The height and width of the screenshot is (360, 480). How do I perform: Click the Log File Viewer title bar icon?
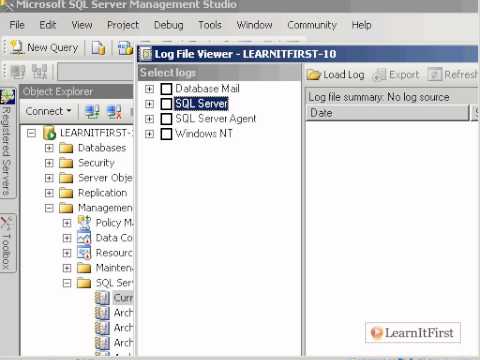pyautogui.click(x=145, y=54)
